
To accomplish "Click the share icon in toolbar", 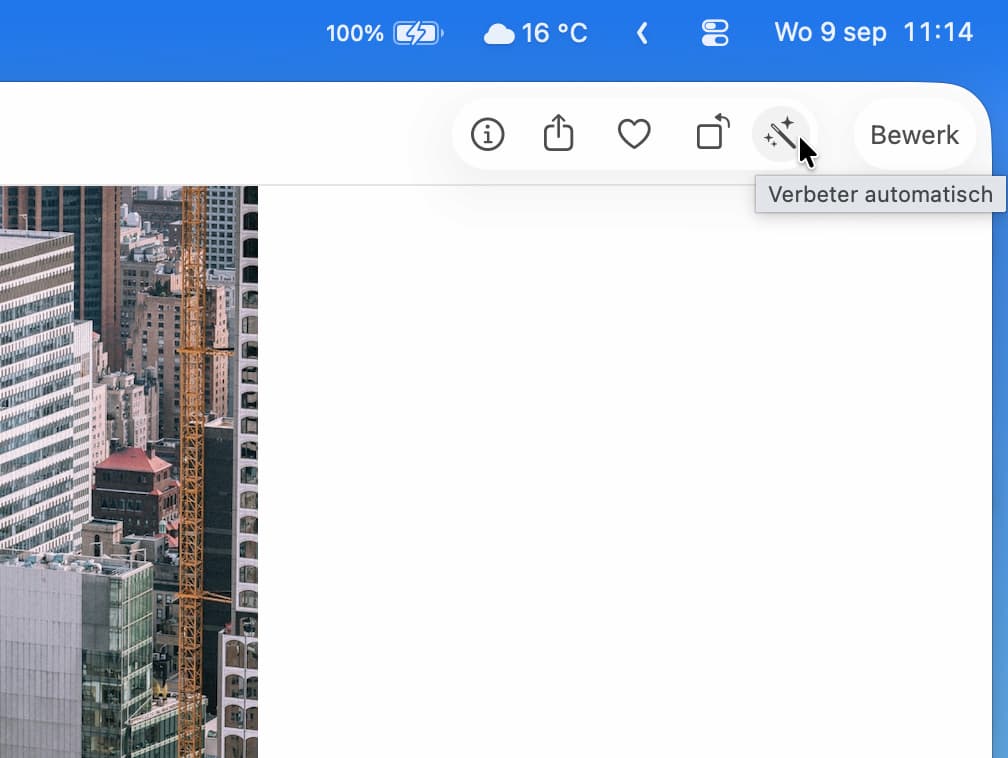I will [559, 133].
